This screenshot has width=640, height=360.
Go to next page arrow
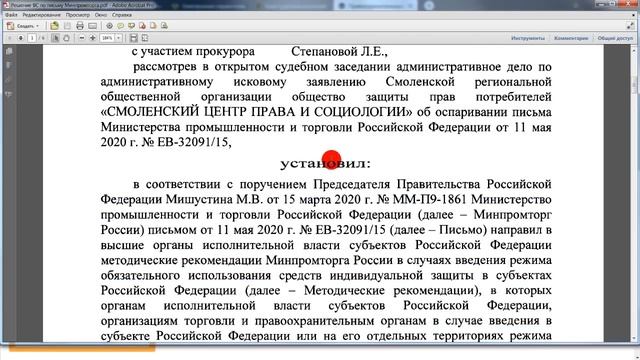coord(20,38)
